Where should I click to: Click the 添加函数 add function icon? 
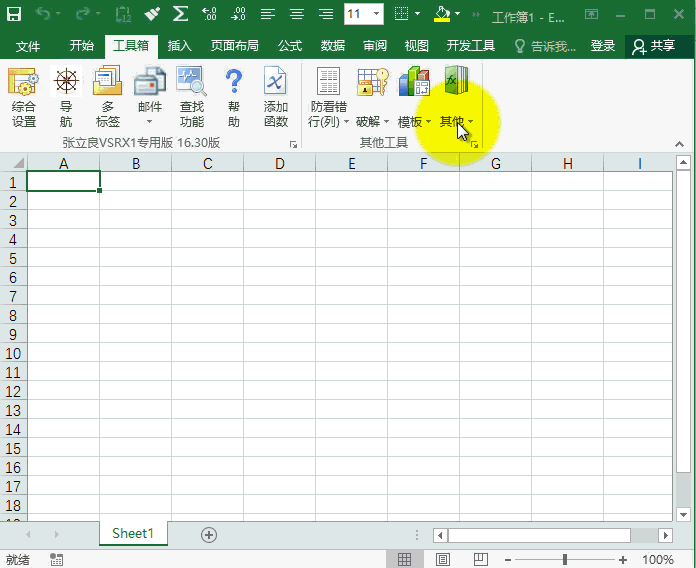tap(276, 98)
